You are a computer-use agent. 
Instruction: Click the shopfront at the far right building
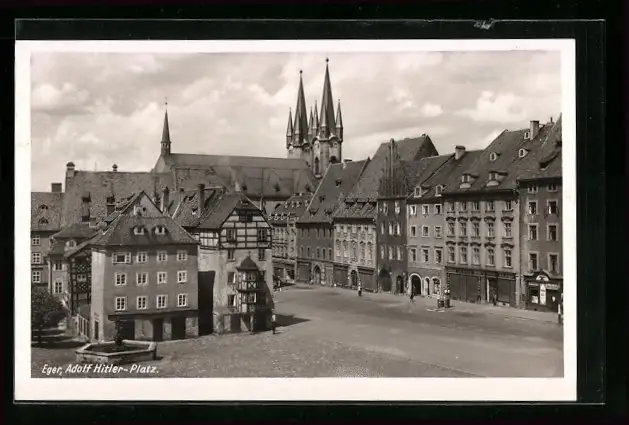541,292
